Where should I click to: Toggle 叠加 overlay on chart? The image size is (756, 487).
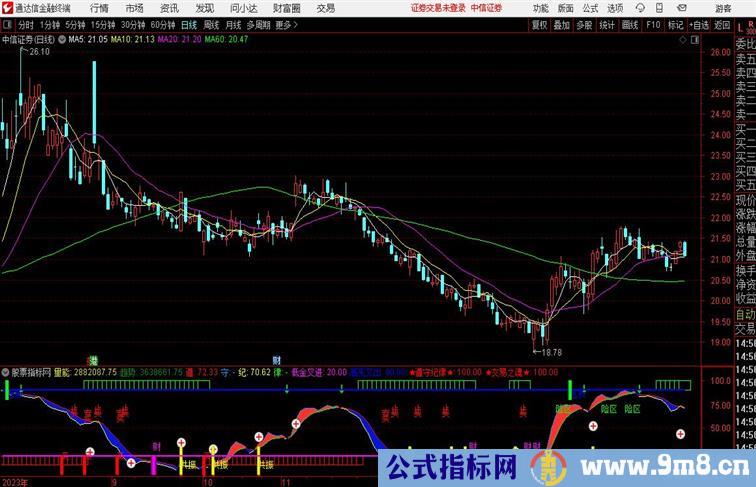pyautogui.click(x=562, y=24)
